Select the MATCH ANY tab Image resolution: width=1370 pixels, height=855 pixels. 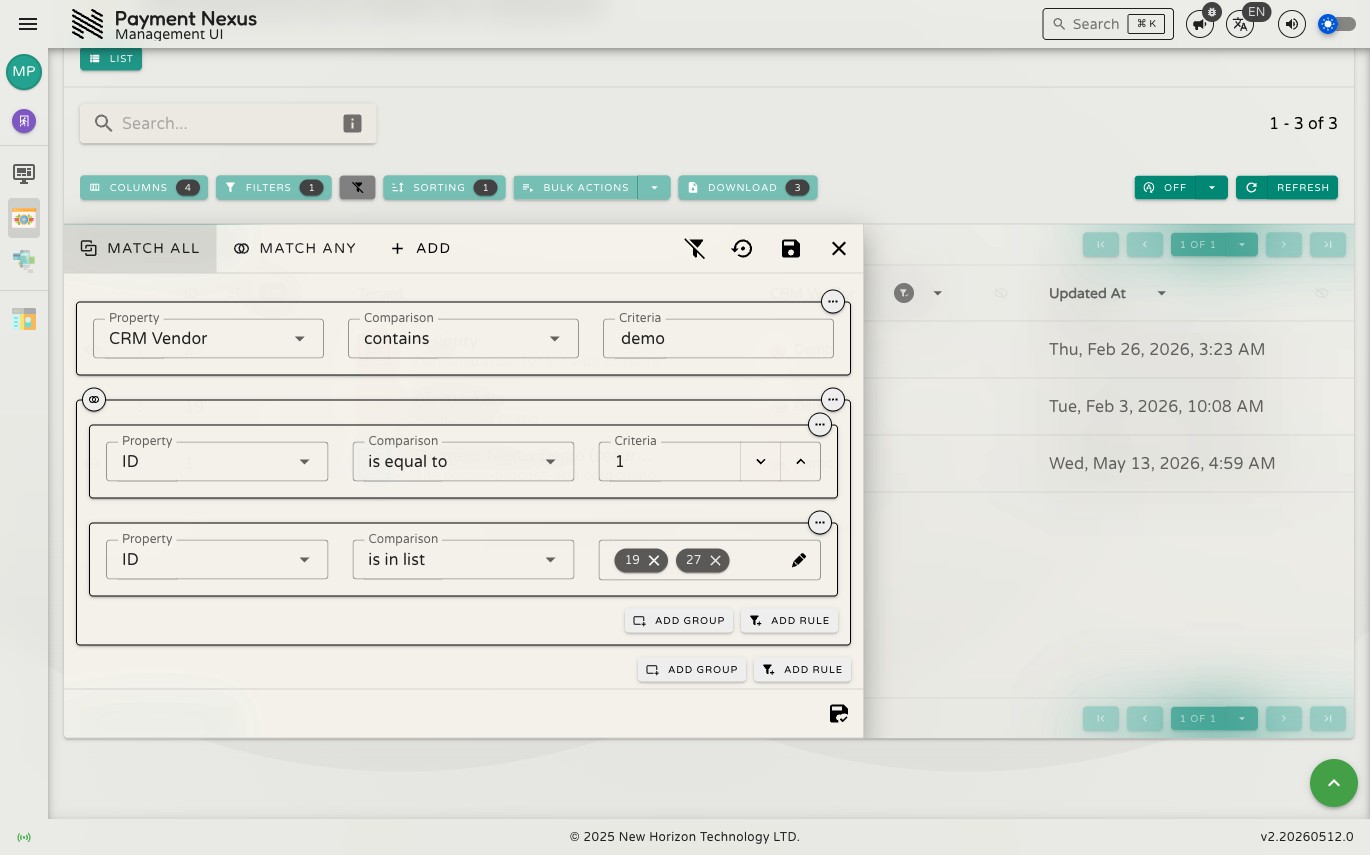[x=295, y=248]
